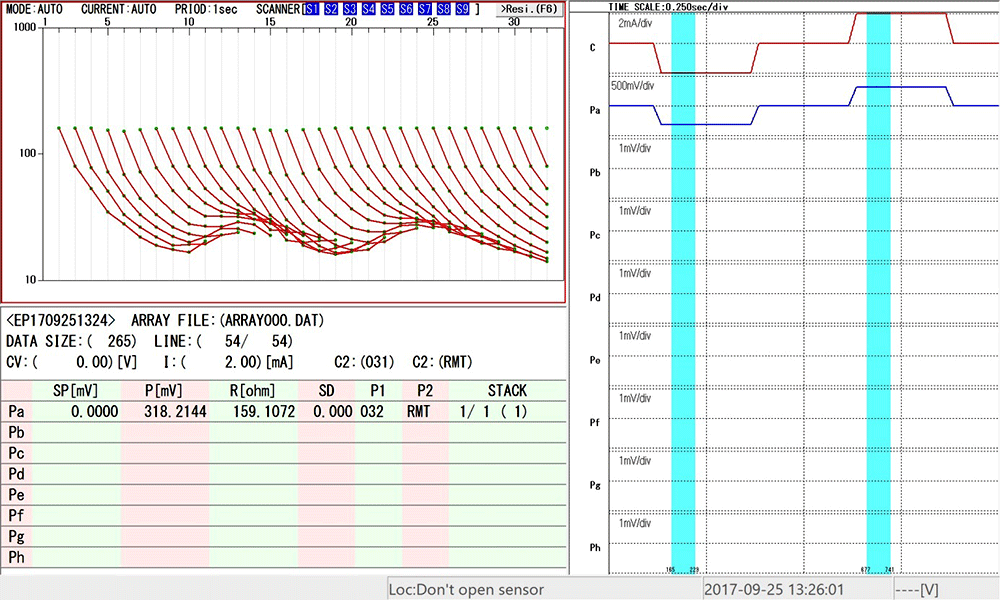Click the Pa row label in table
Viewport: 1000px width, 600px height.
point(16,411)
